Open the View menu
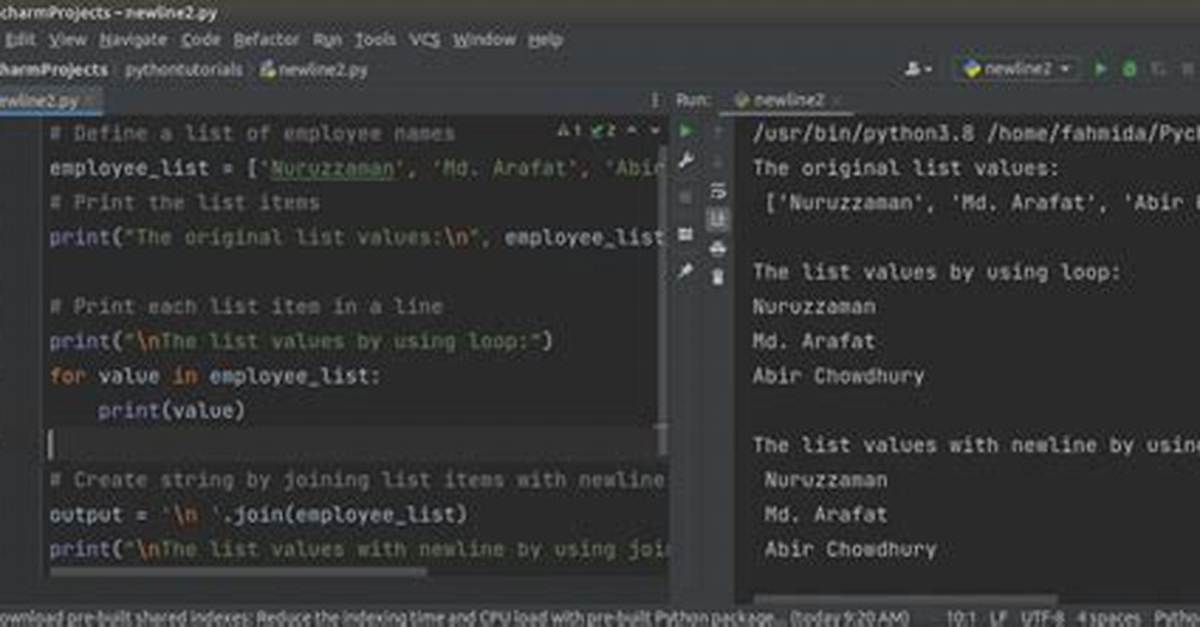Image resolution: width=1200 pixels, height=627 pixels. click(x=68, y=40)
